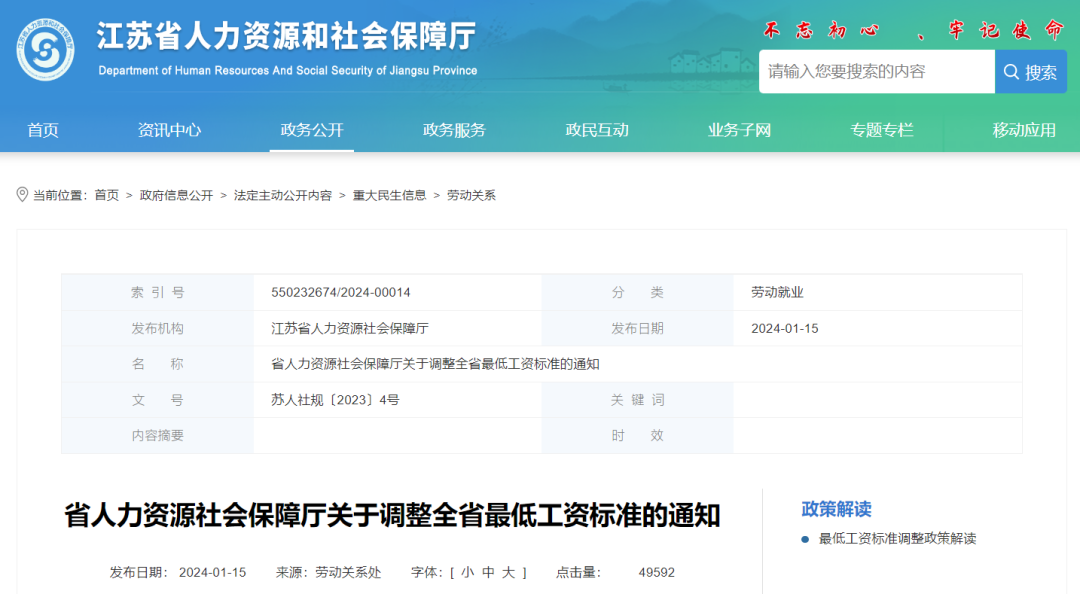
Task: Open 最低工资标准调整政策解读 link
Action: tap(897, 539)
